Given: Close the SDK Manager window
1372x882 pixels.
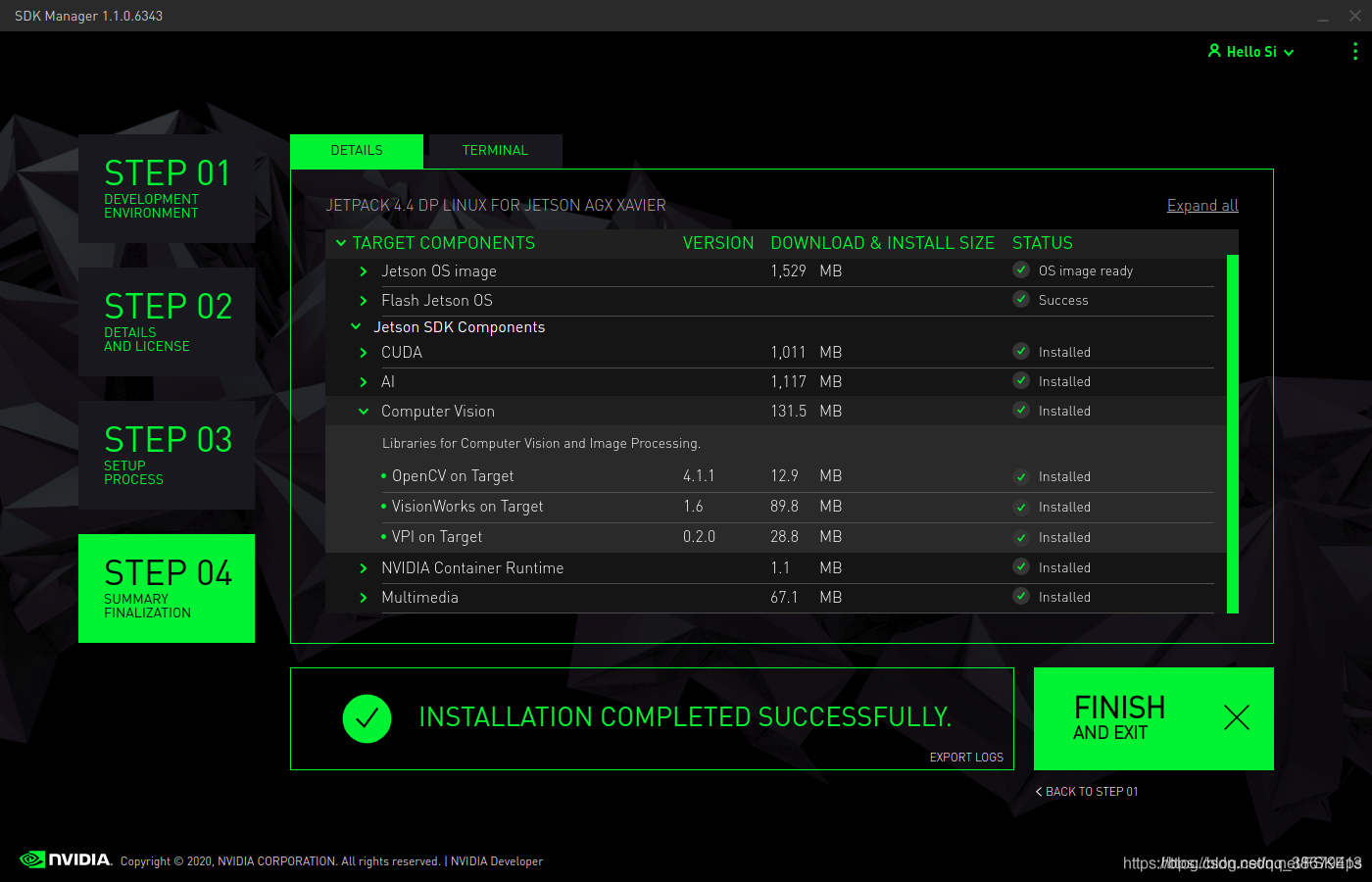Looking at the screenshot, I should click(1355, 16).
